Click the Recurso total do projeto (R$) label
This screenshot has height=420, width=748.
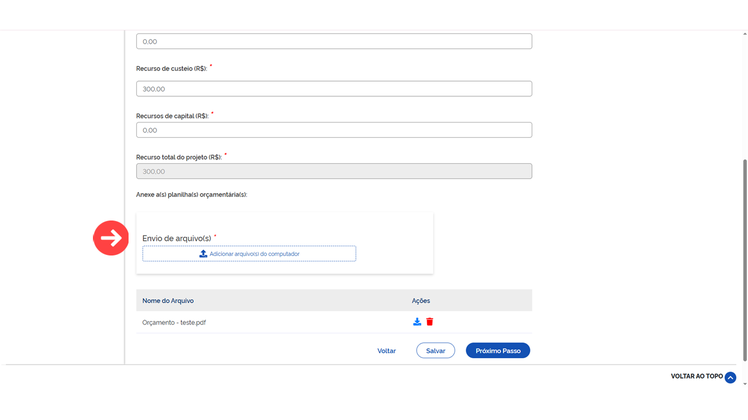[179, 157]
